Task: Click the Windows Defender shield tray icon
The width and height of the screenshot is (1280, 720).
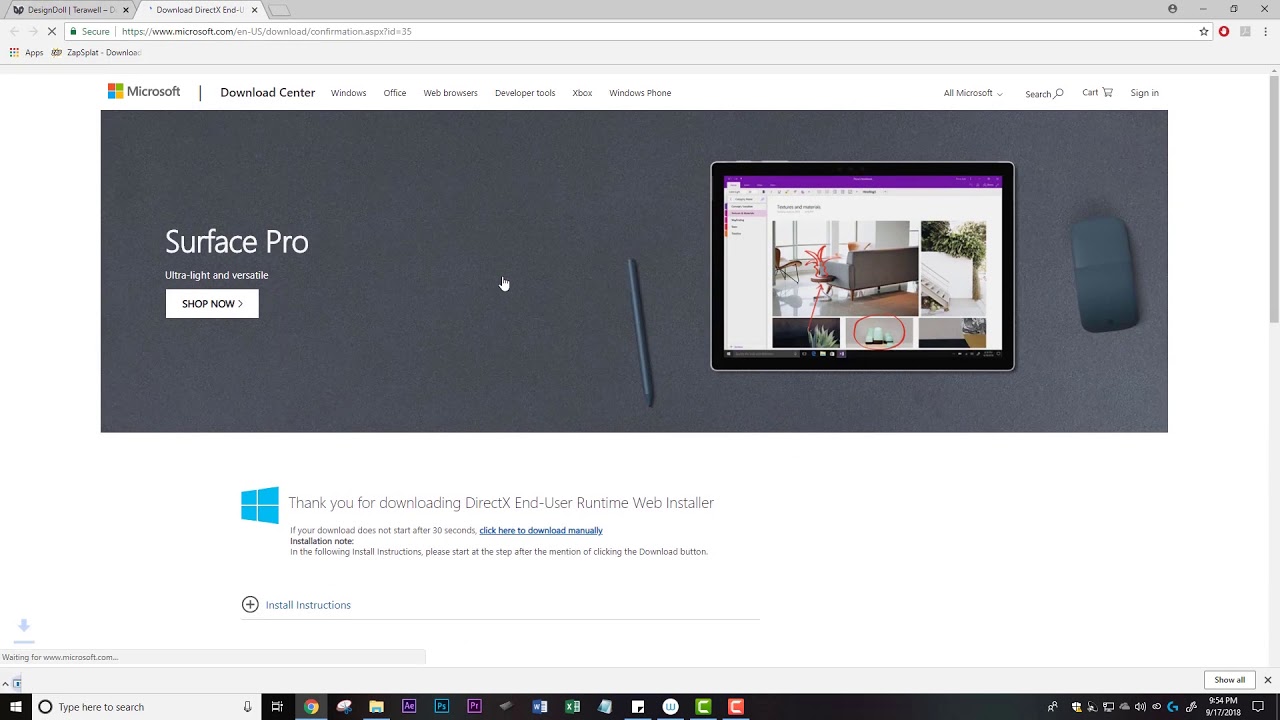Action: (x=1077, y=707)
